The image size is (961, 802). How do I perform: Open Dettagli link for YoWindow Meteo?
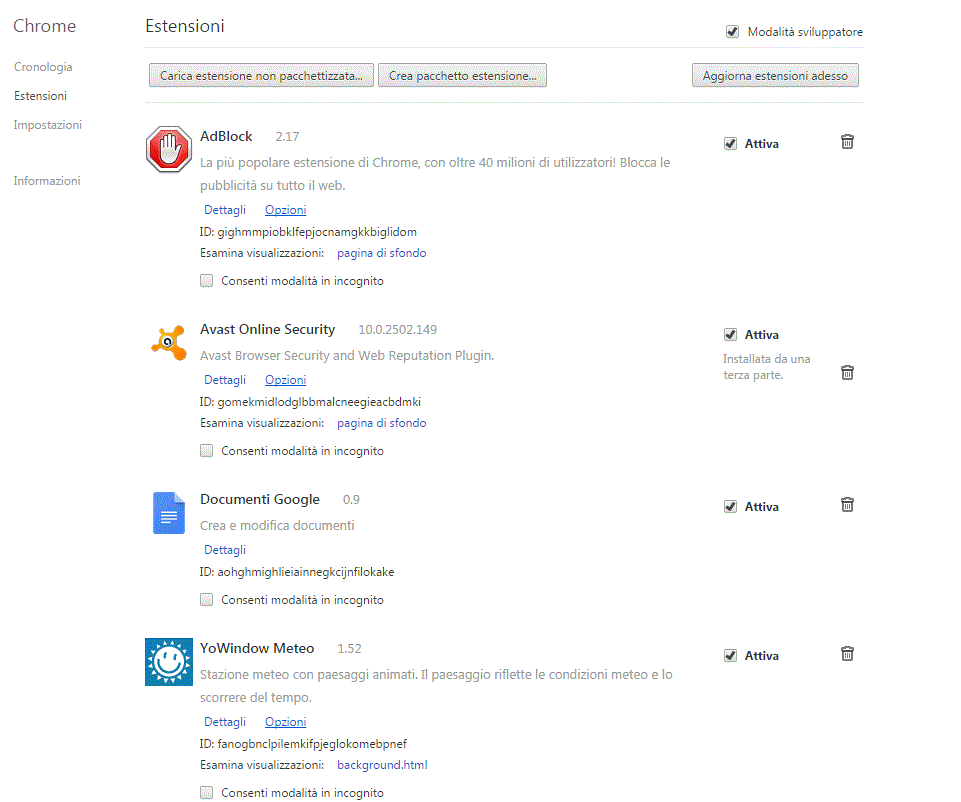[x=225, y=722]
